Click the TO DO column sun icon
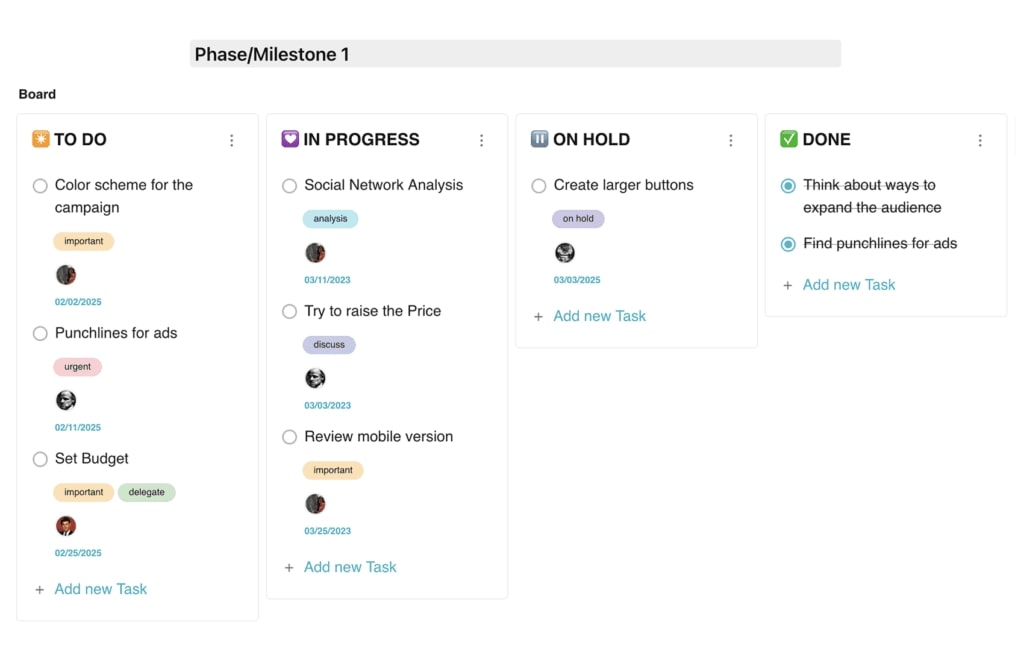The height and width of the screenshot is (663, 1024). pos(41,139)
